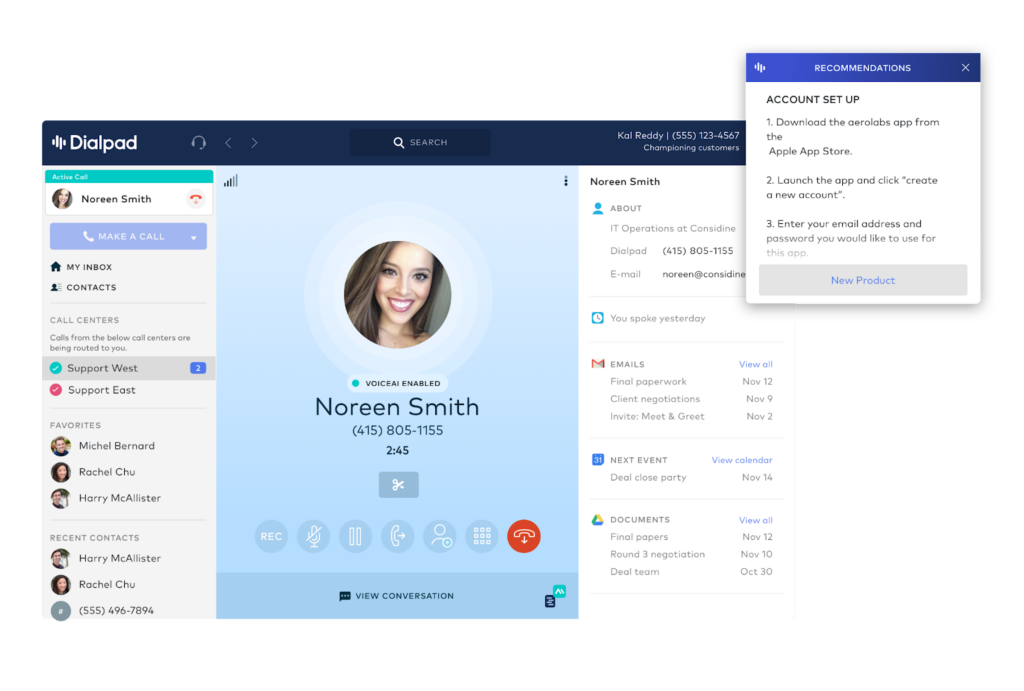The height and width of the screenshot is (691, 1024).
Task: Open recent contact Rachel Chu
Action: click(x=93, y=585)
